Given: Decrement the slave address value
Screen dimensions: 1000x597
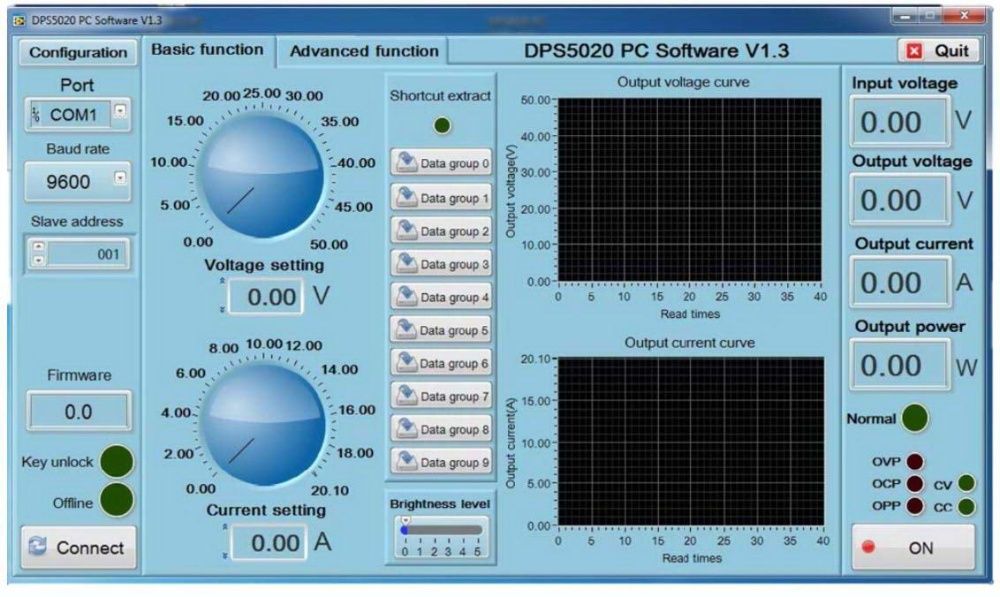Looking at the screenshot, I should 39,260.
